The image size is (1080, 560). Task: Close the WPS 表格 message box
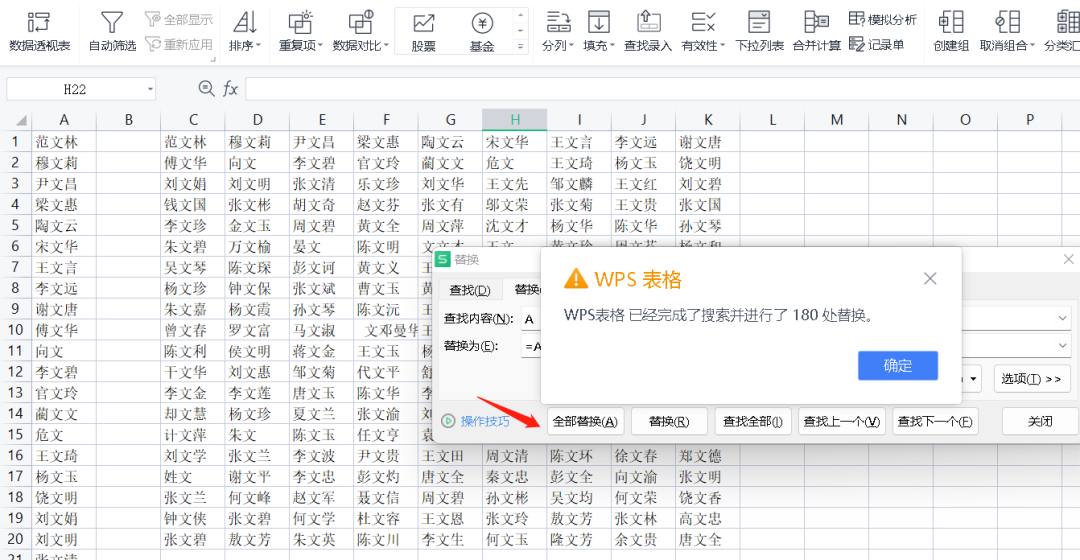click(930, 278)
